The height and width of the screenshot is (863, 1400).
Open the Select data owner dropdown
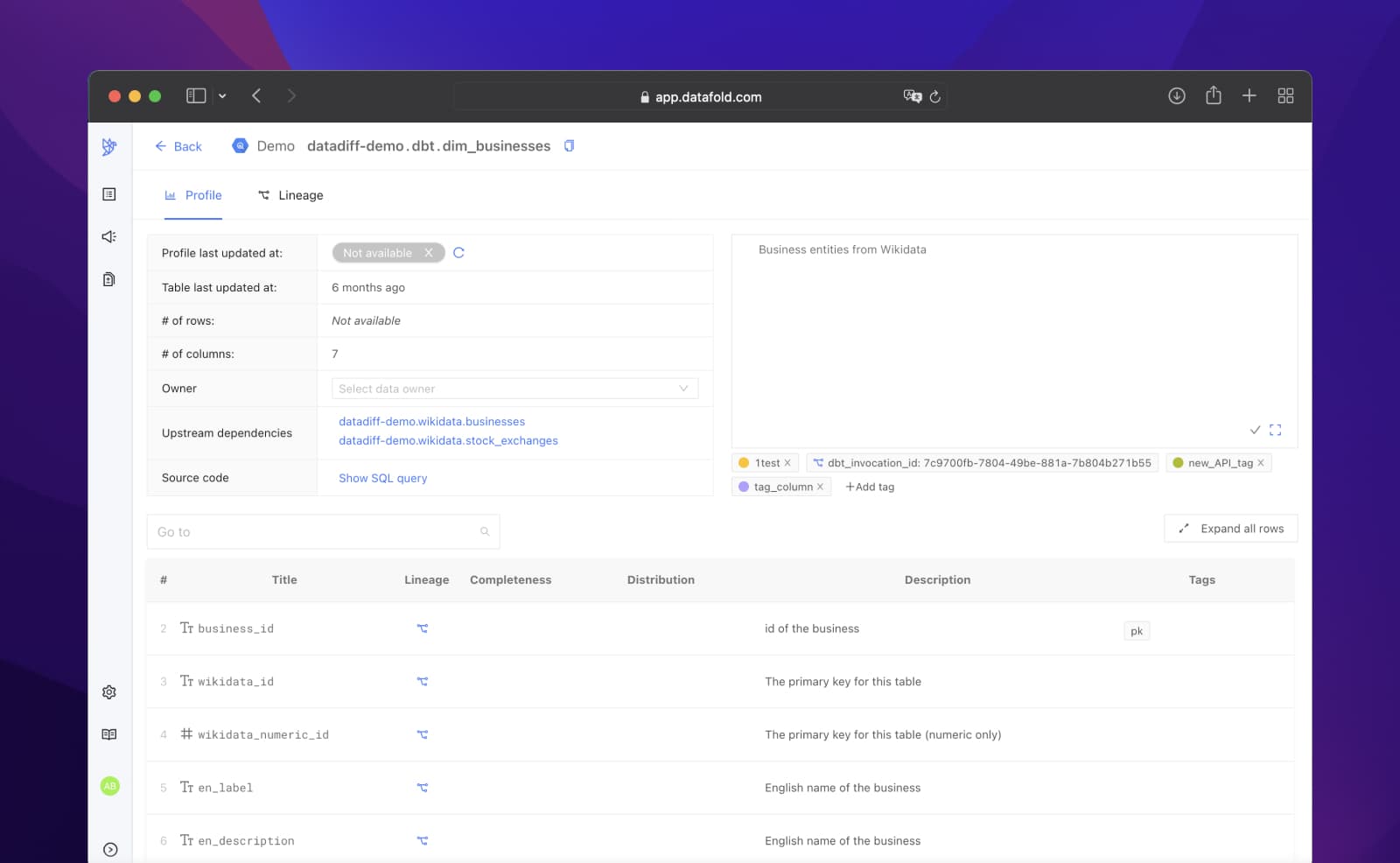point(515,389)
